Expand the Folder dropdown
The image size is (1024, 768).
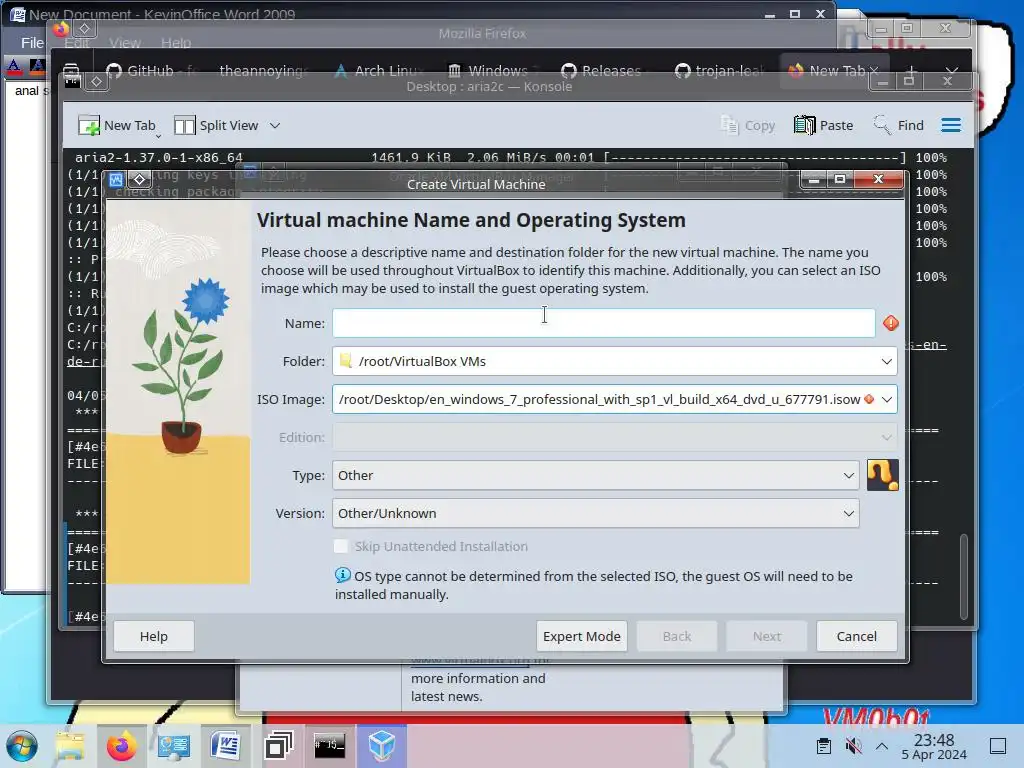click(x=886, y=361)
